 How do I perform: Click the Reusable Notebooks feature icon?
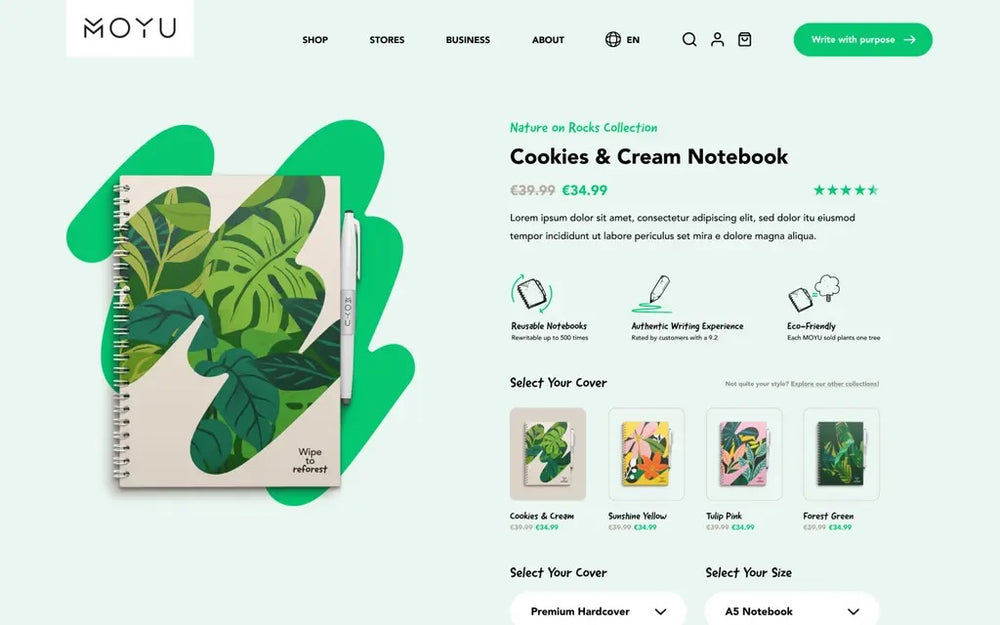532,294
